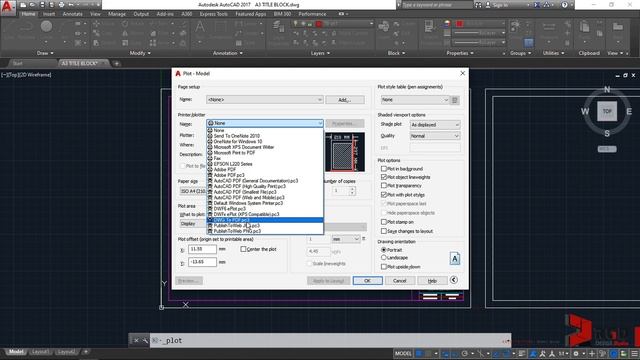Open the Express Tools ribbon tab
Viewport: 640px width, 360px height.
click(x=213, y=14)
